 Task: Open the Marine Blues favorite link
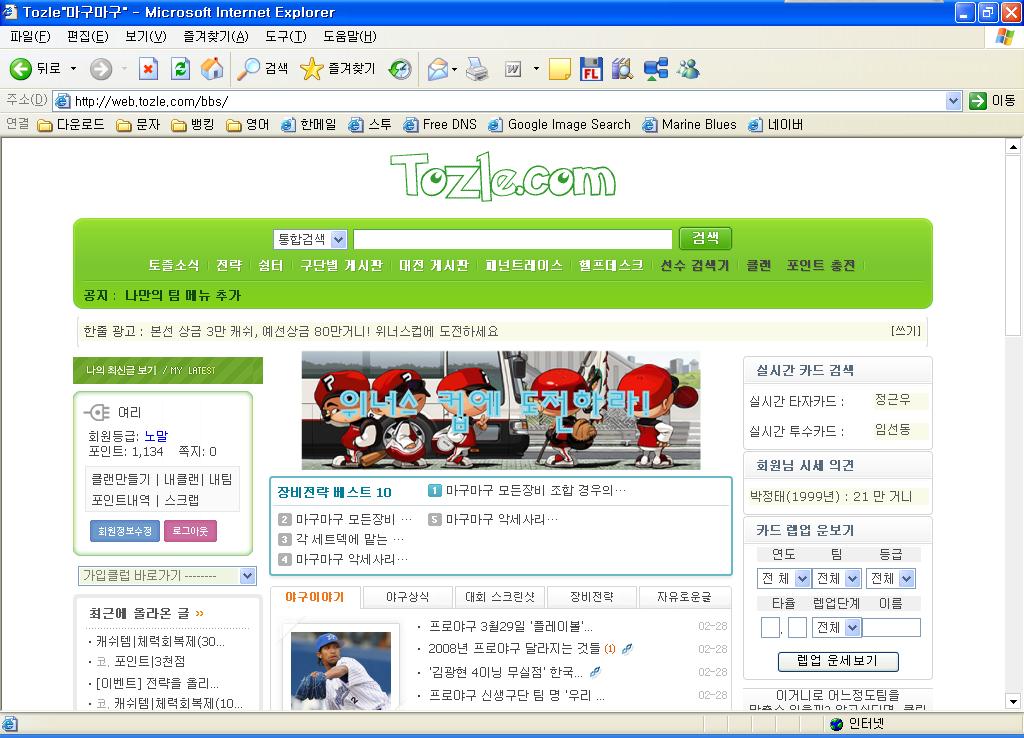(690, 125)
